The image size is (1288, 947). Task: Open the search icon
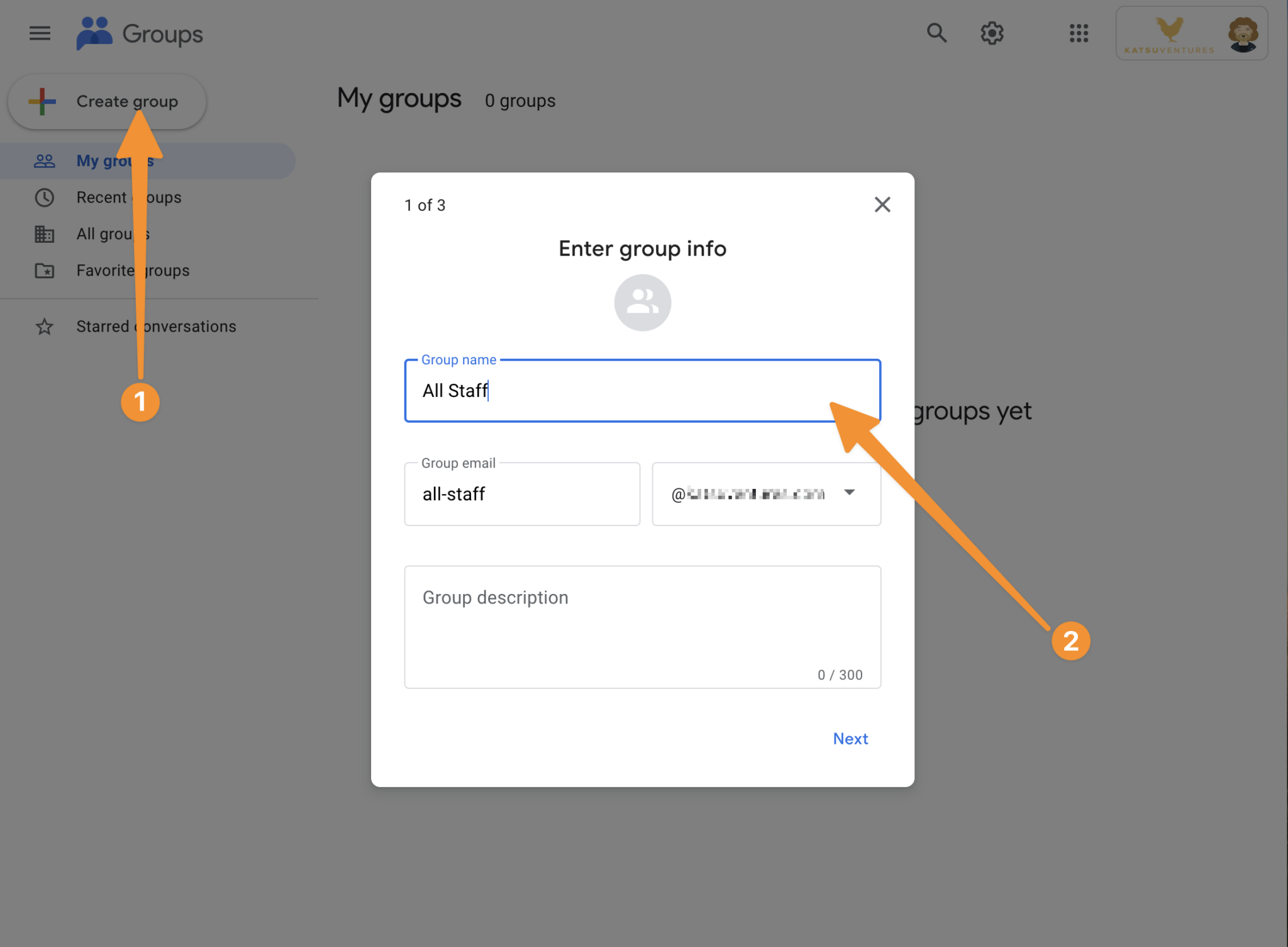(936, 33)
